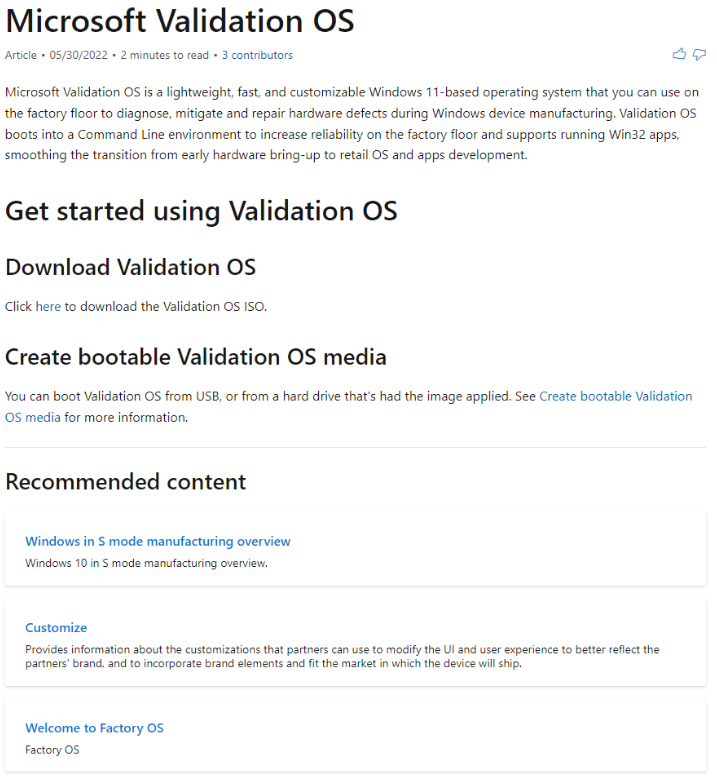Open Windows in S mode manufacturing overview

tap(158, 541)
